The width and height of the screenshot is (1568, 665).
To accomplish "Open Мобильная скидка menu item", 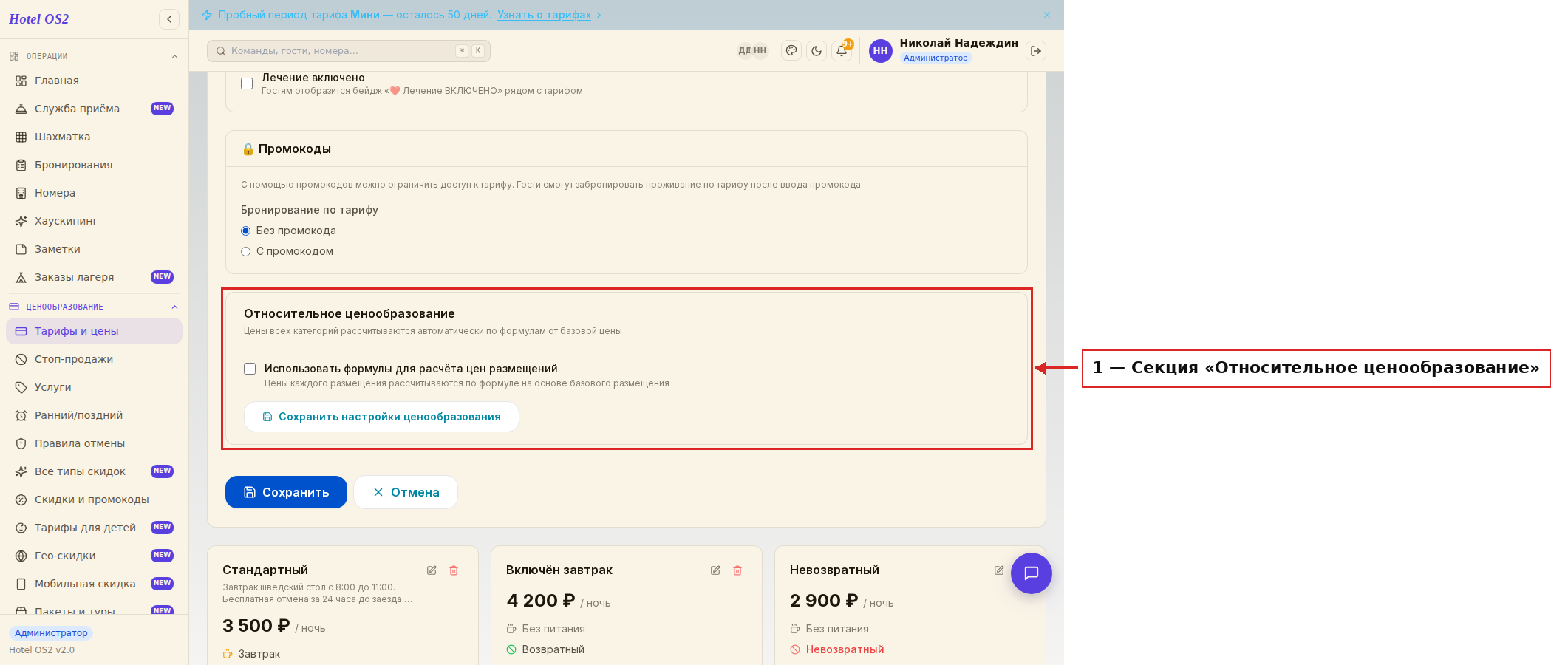I will point(94,584).
